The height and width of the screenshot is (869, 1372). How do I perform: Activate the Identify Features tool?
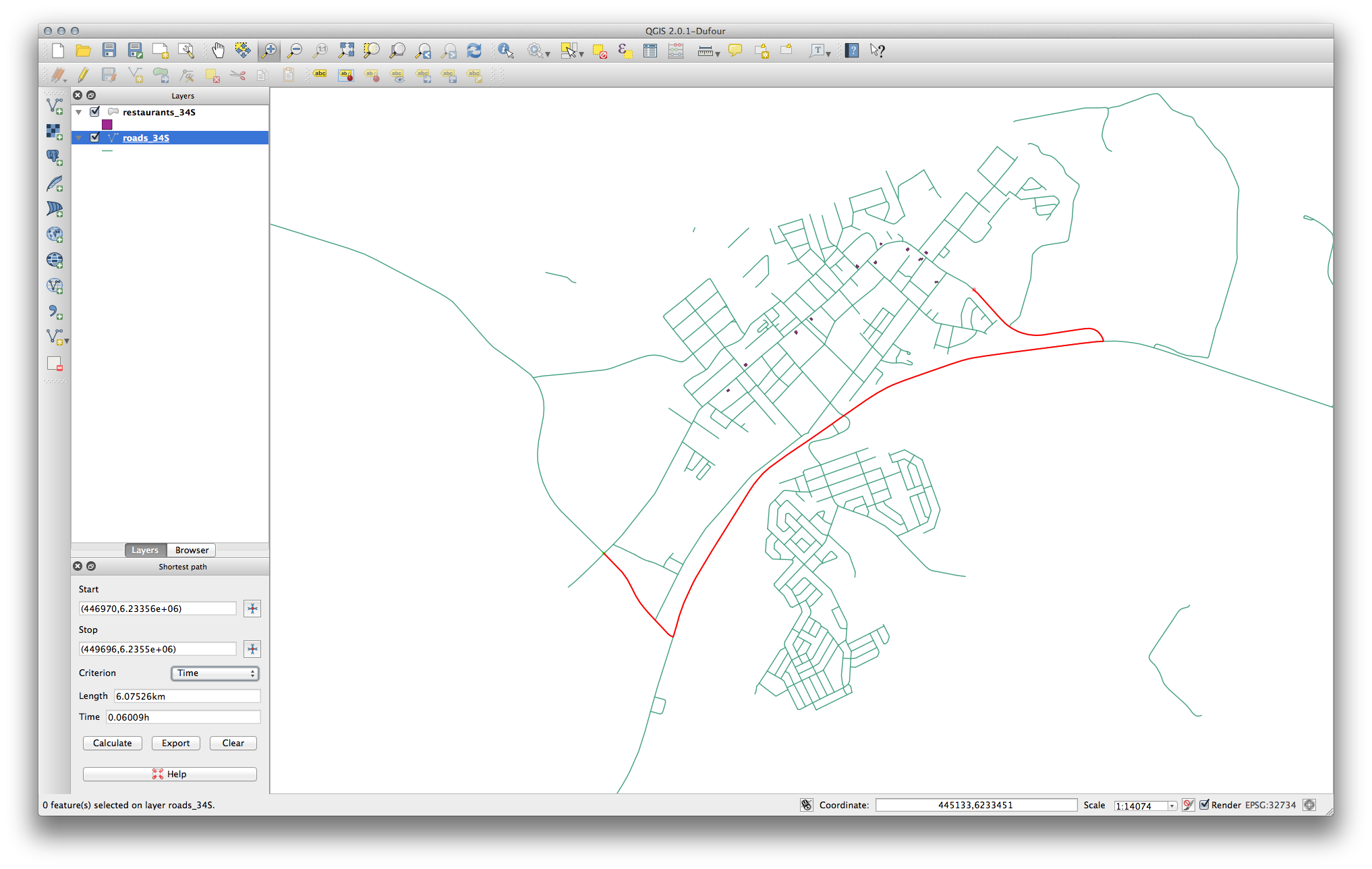coord(505,51)
